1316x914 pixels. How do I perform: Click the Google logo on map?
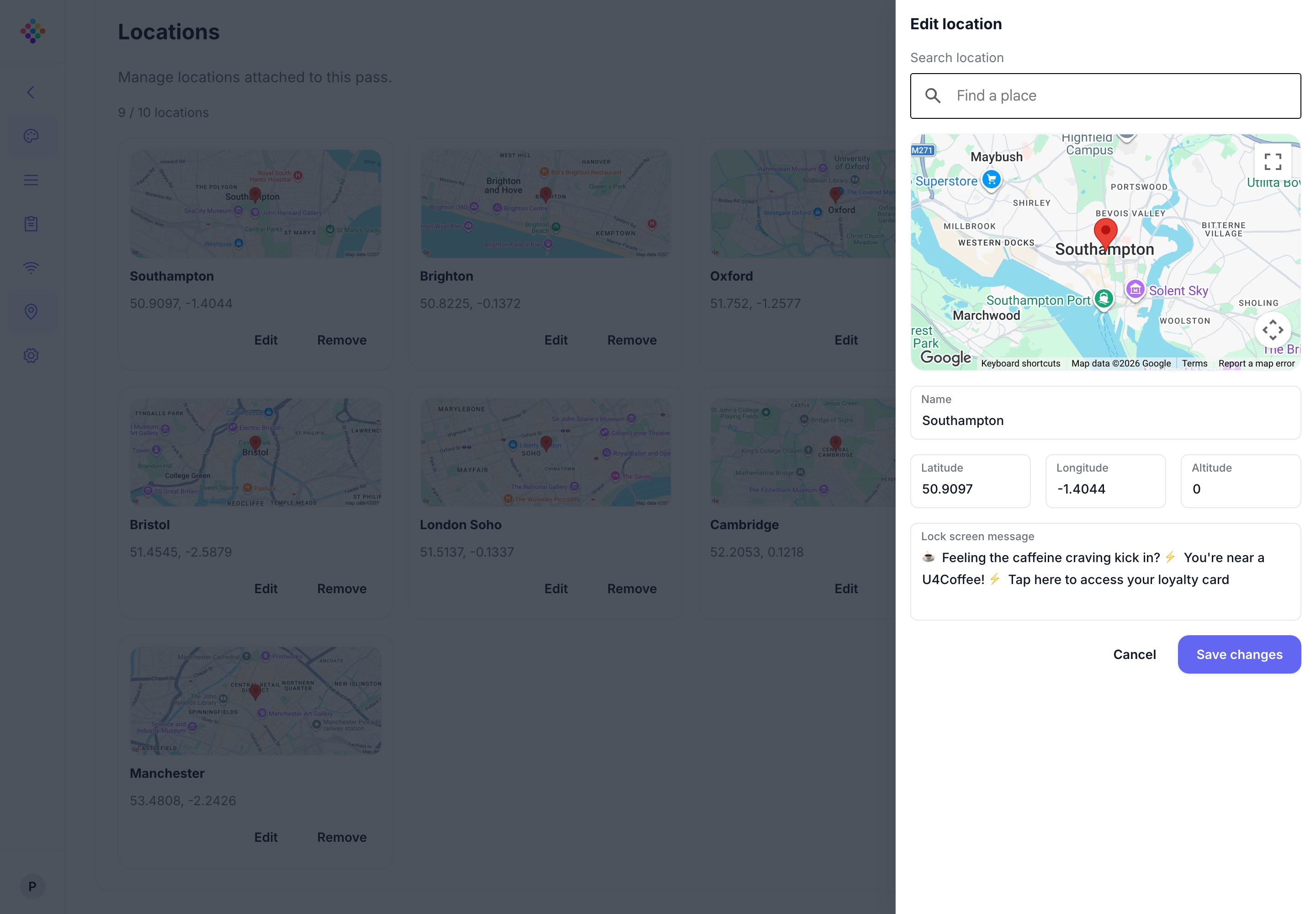coord(945,358)
